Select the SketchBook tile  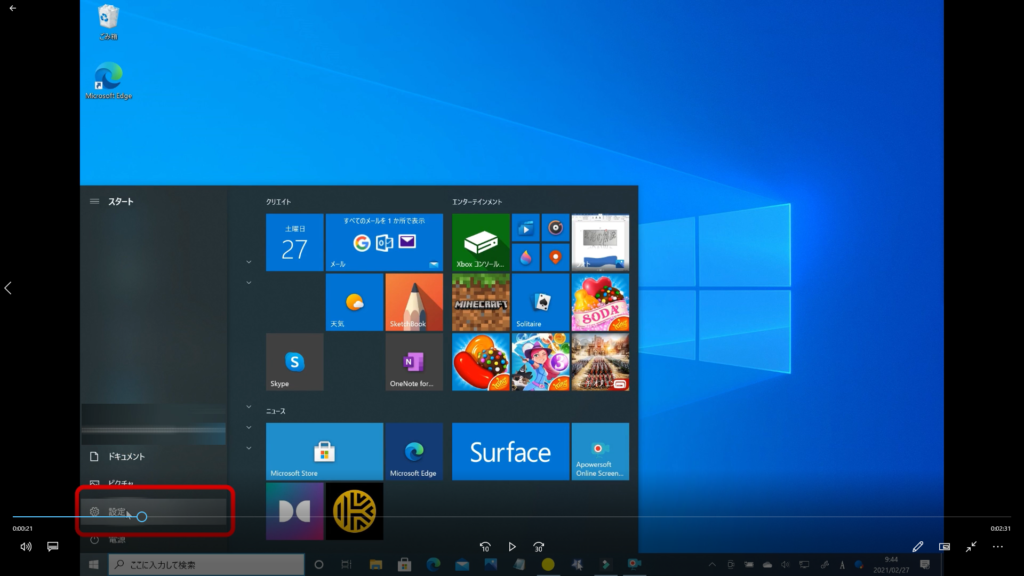414,302
